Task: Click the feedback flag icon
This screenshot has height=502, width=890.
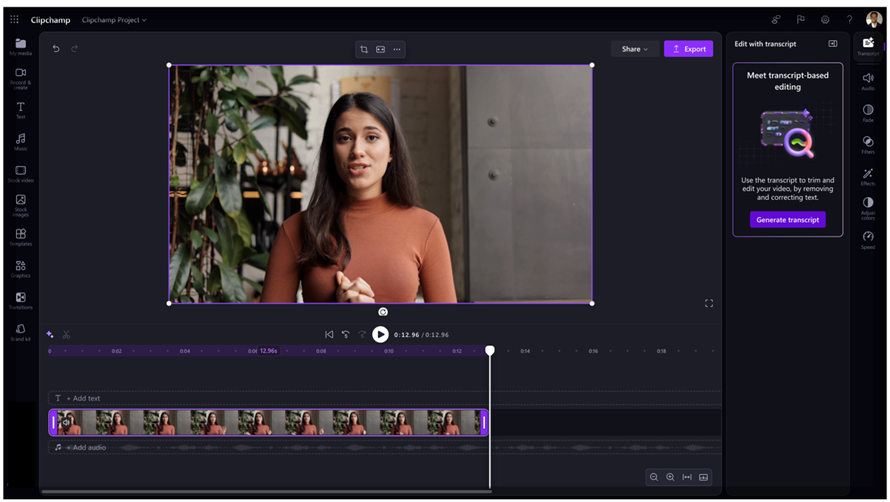Action: [800, 19]
